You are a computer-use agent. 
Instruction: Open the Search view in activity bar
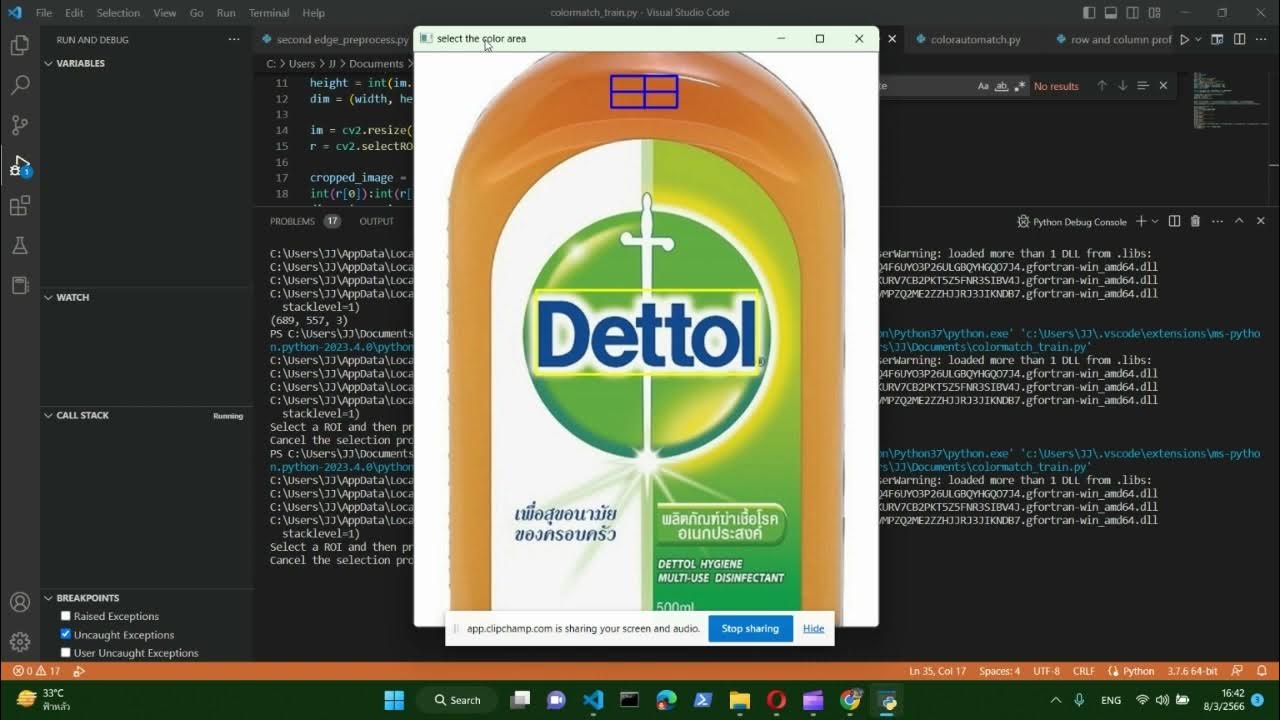tap(19, 85)
